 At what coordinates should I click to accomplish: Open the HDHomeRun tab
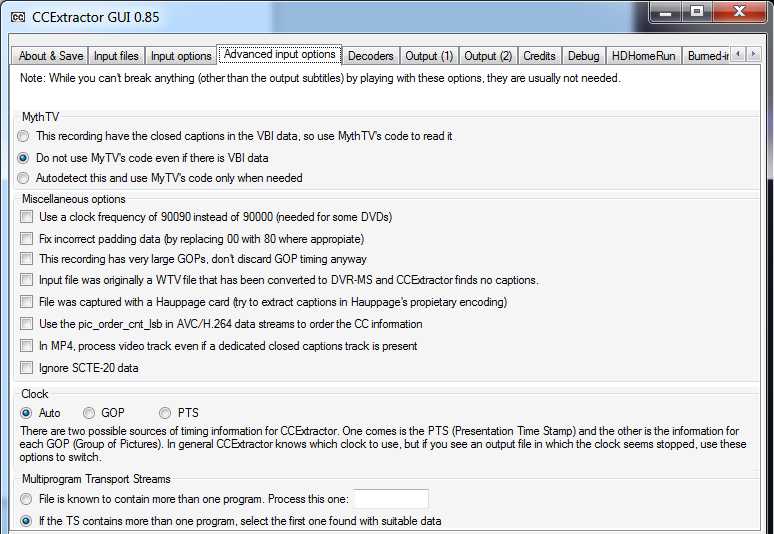tap(643, 56)
